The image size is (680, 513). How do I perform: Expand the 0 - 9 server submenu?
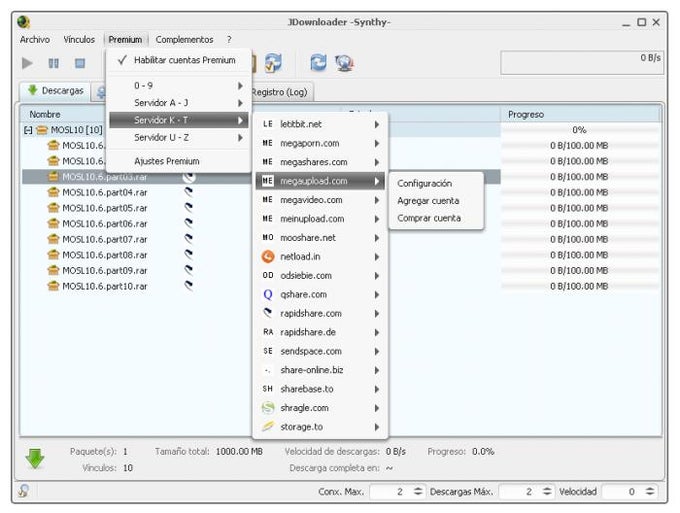click(178, 86)
